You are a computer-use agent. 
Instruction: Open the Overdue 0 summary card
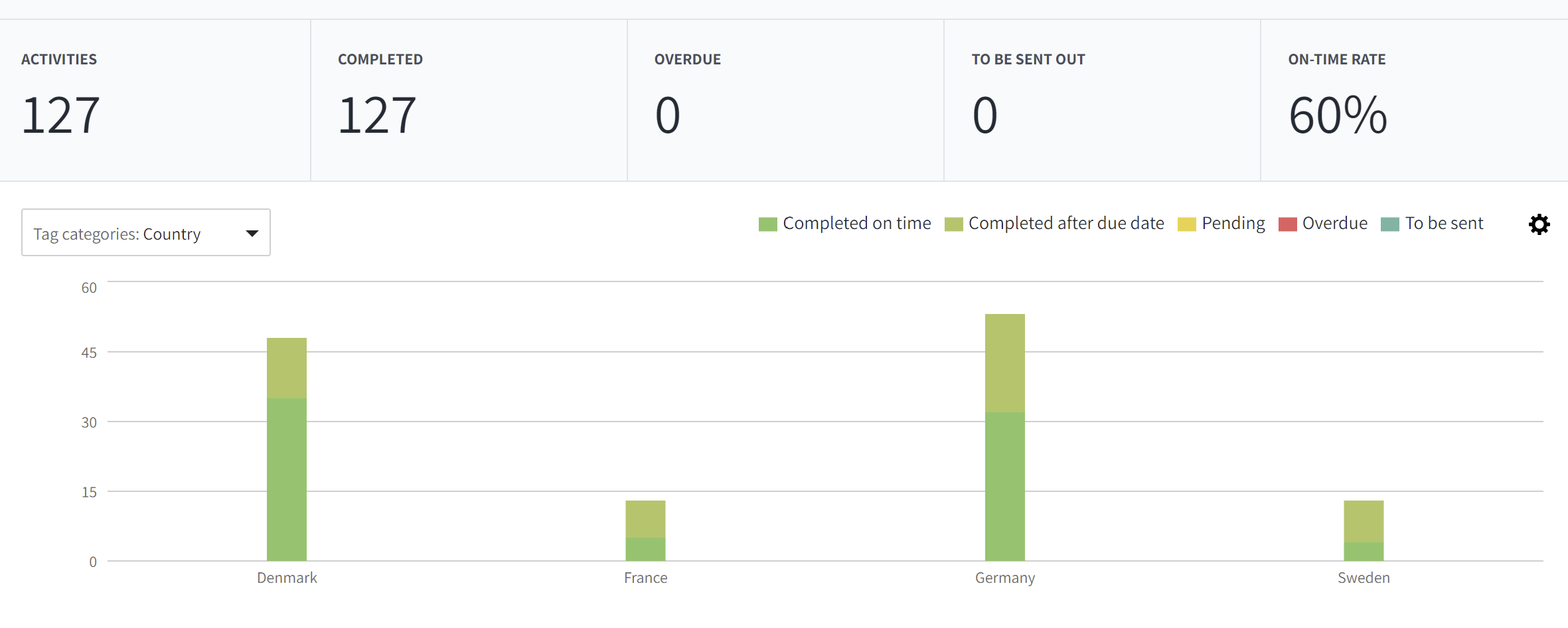[785, 100]
